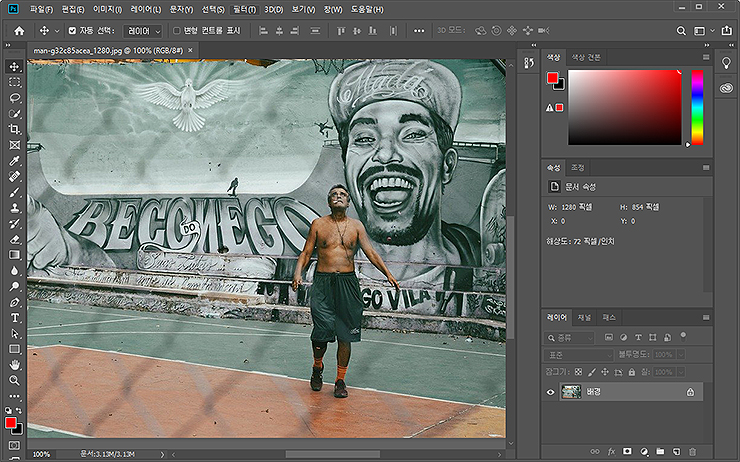This screenshot has width=740, height=462.
Task: Switch to the 조정 tab
Action: [x=578, y=168]
